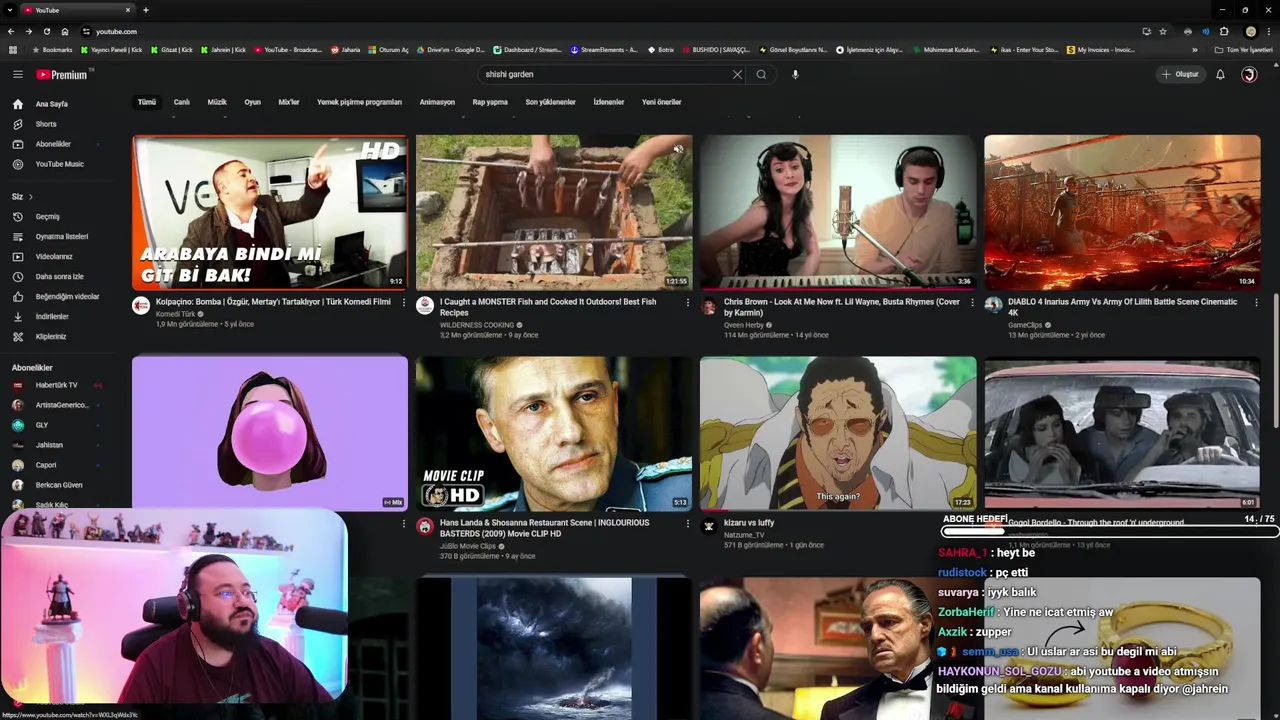Select Yemek pişirme programları chip
This screenshot has height=720, width=1280.
(x=359, y=102)
